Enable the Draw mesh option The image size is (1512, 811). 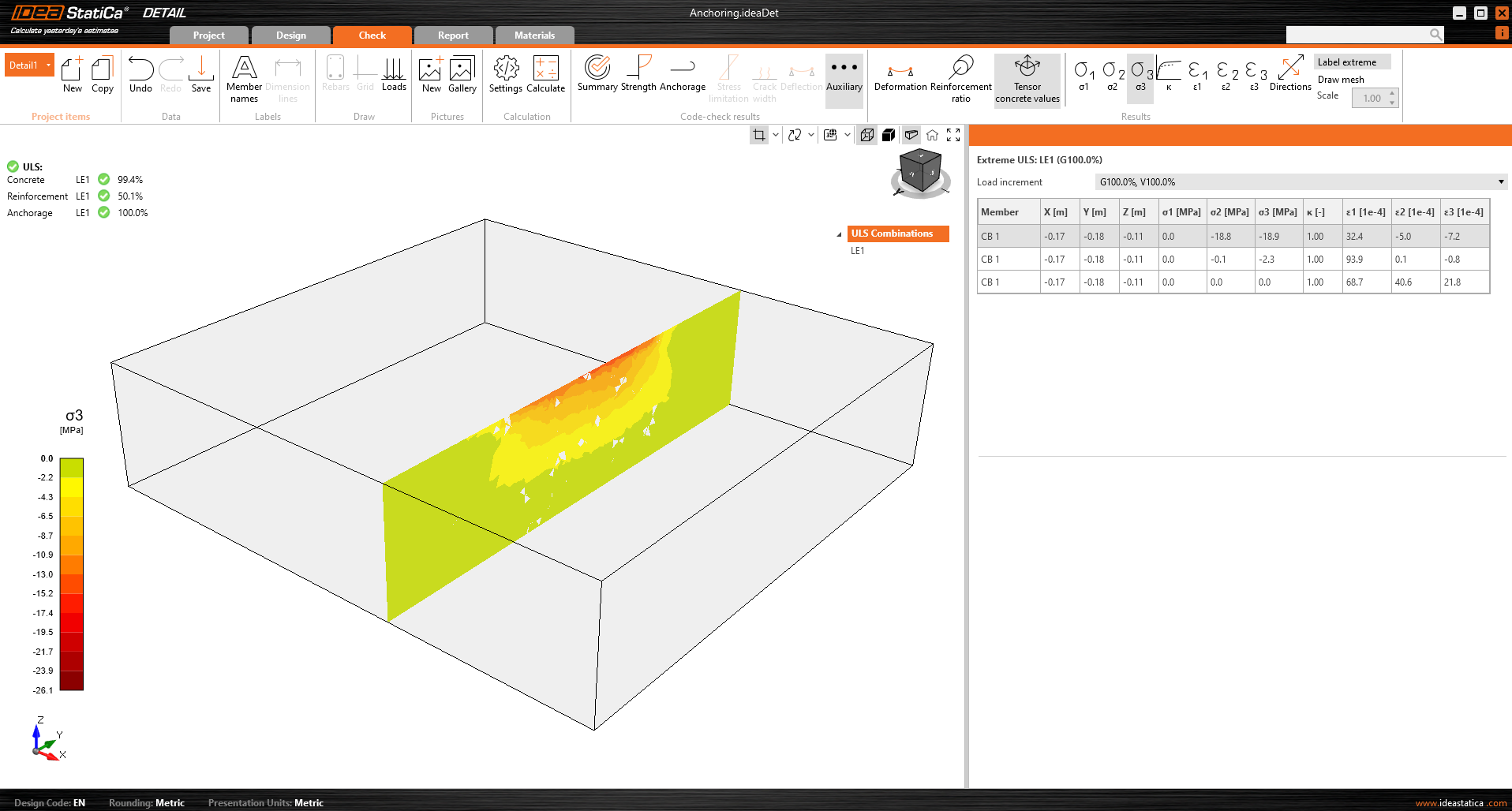[x=1341, y=80]
